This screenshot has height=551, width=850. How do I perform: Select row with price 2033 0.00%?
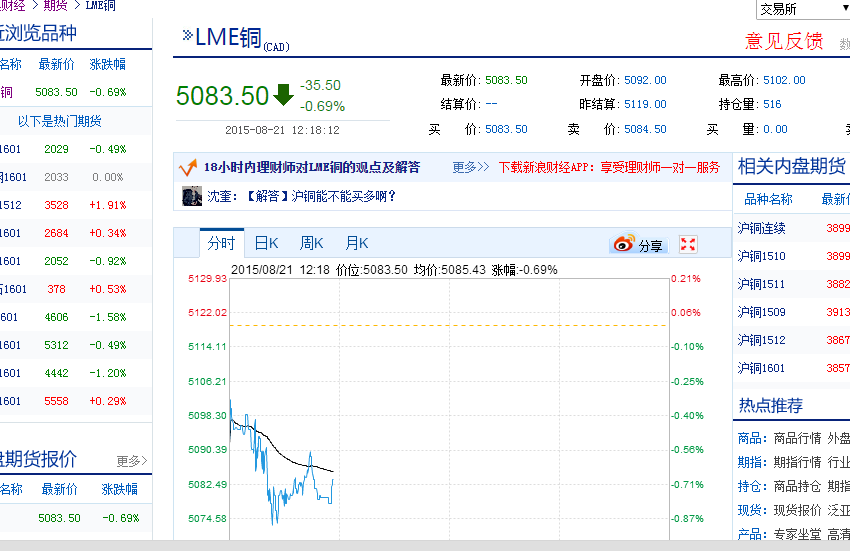[x=75, y=177]
